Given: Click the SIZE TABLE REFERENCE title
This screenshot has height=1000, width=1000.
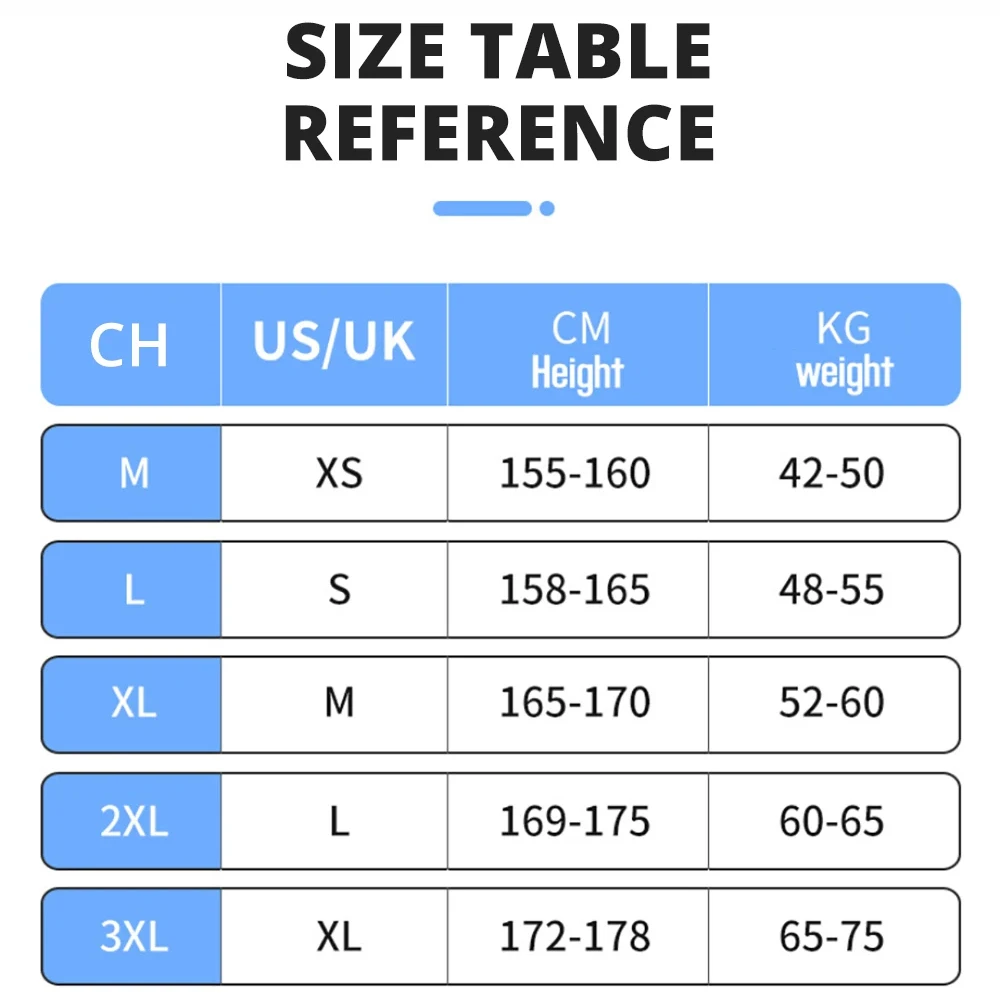Looking at the screenshot, I should point(500,92).
